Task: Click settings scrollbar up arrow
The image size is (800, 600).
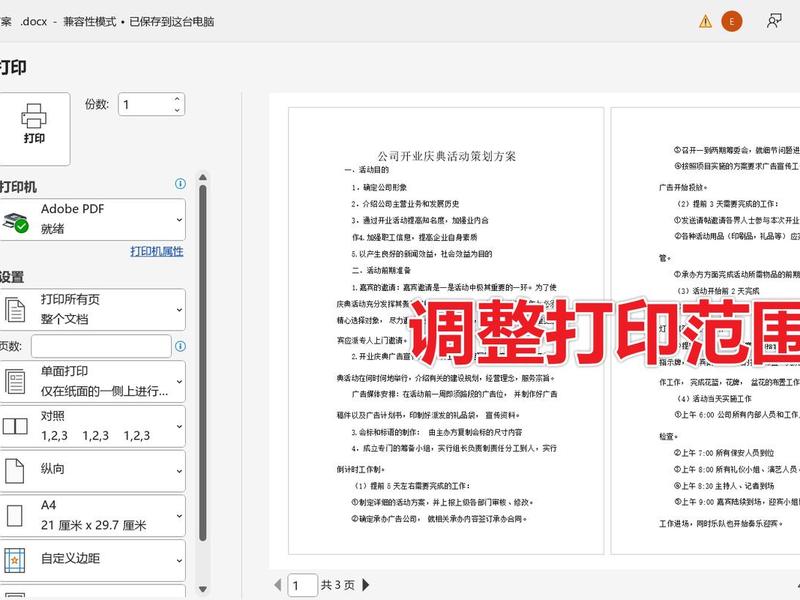Action: tap(203, 178)
